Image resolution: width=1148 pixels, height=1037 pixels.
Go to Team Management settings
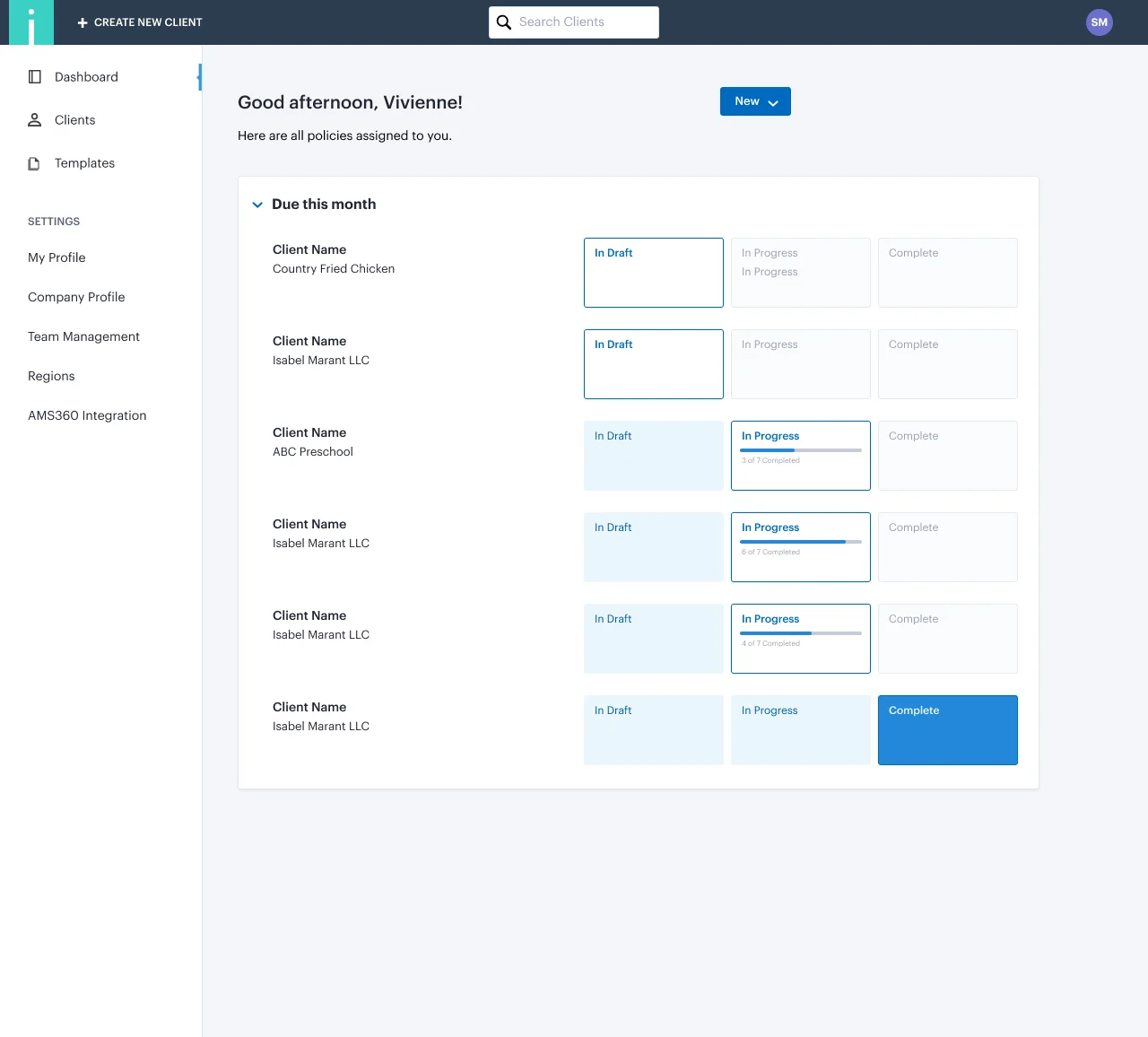[x=83, y=336]
